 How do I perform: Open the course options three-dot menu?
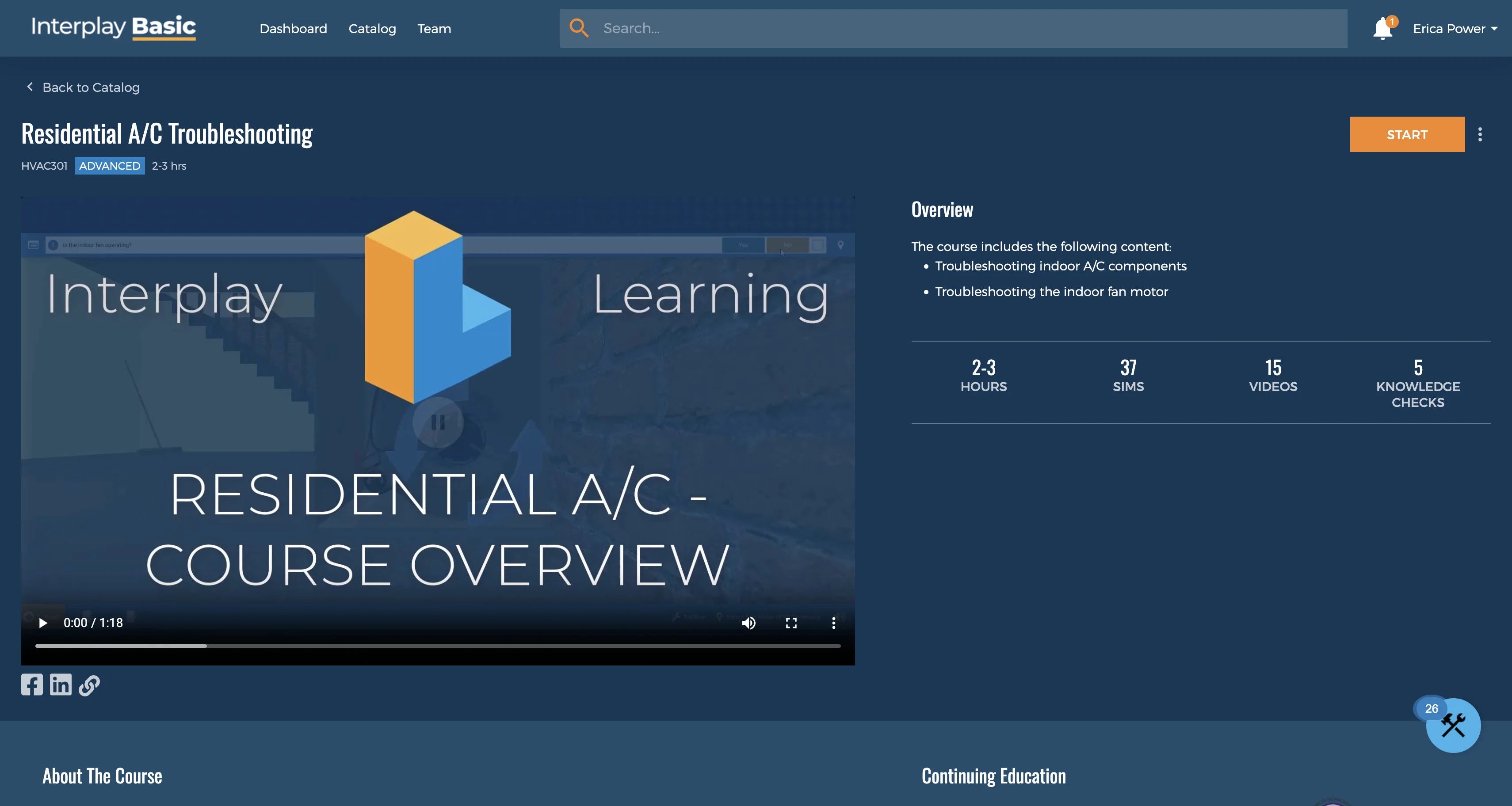pyautogui.click(x=1480, y=134)
